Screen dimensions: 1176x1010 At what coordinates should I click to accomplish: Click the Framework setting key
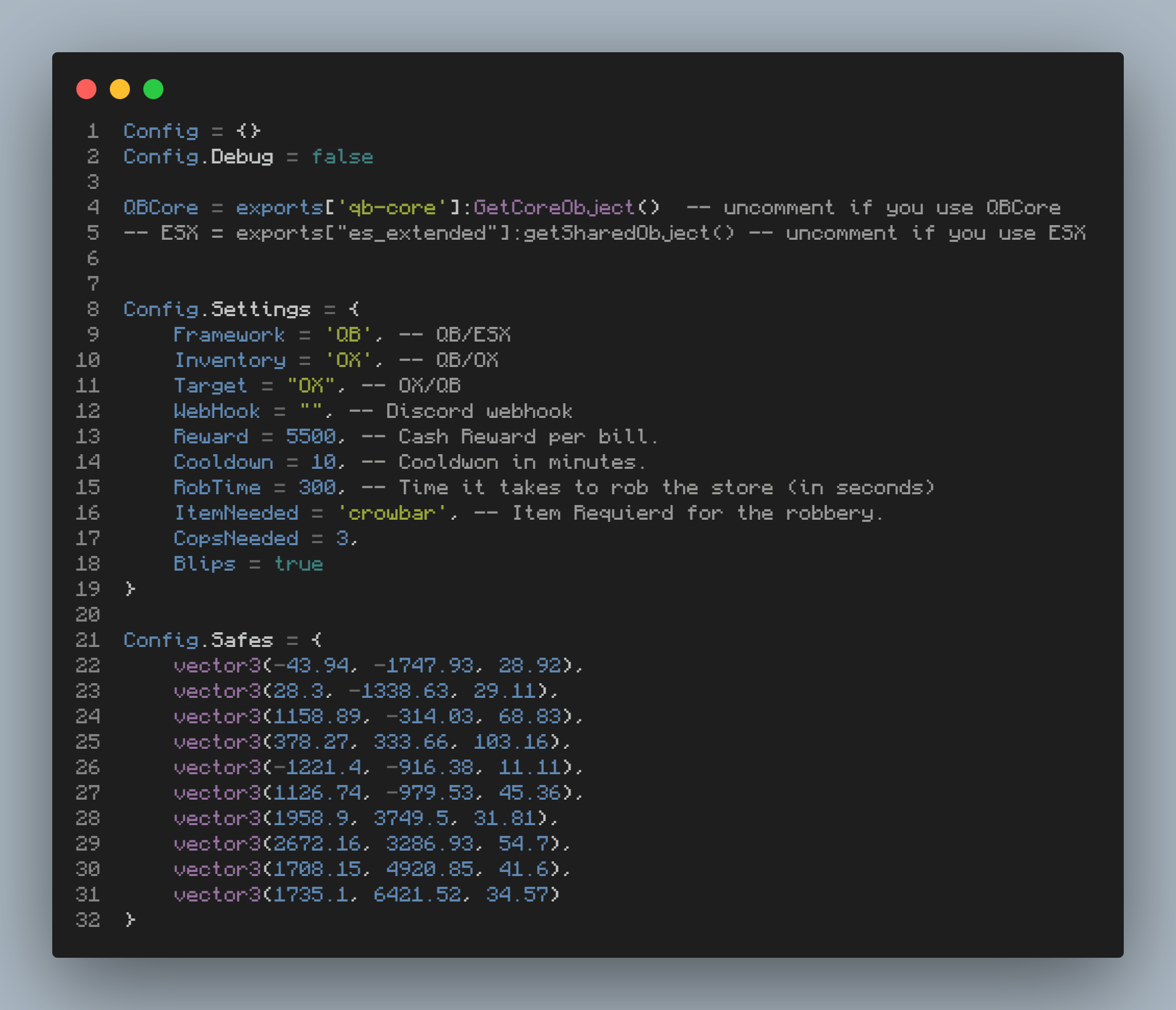click(229, 335)
